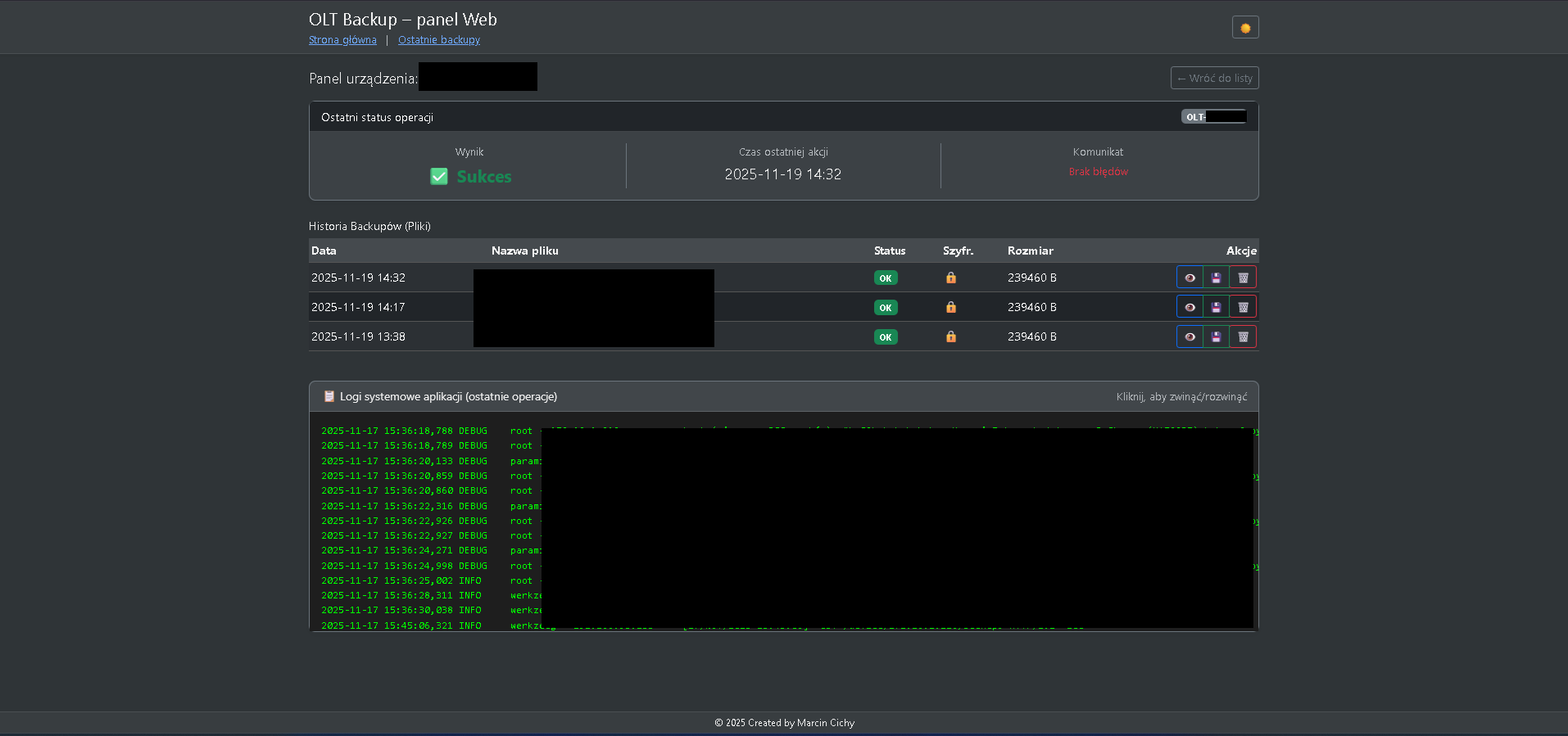
Task: Click the Data column header
Action: (324, 251)
